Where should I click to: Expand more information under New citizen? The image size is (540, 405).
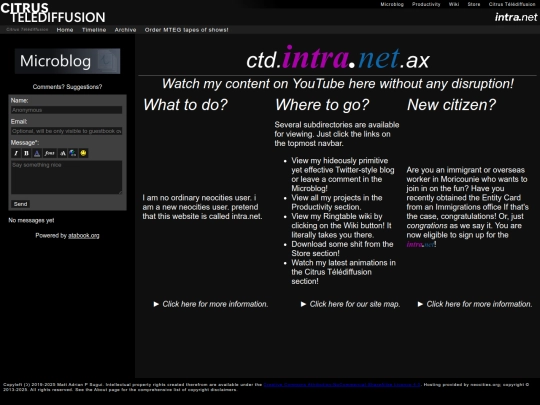pos(475,304)
